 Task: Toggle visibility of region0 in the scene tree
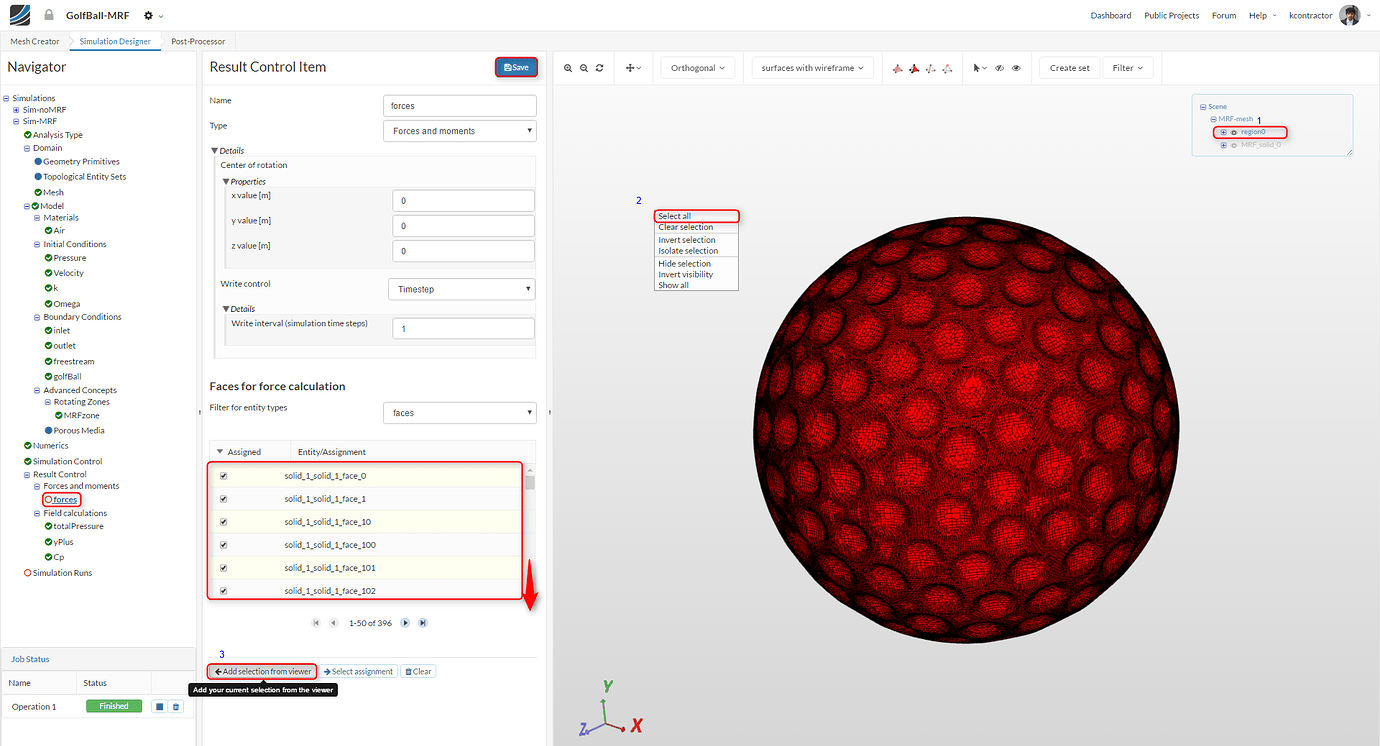[1234, 132]
